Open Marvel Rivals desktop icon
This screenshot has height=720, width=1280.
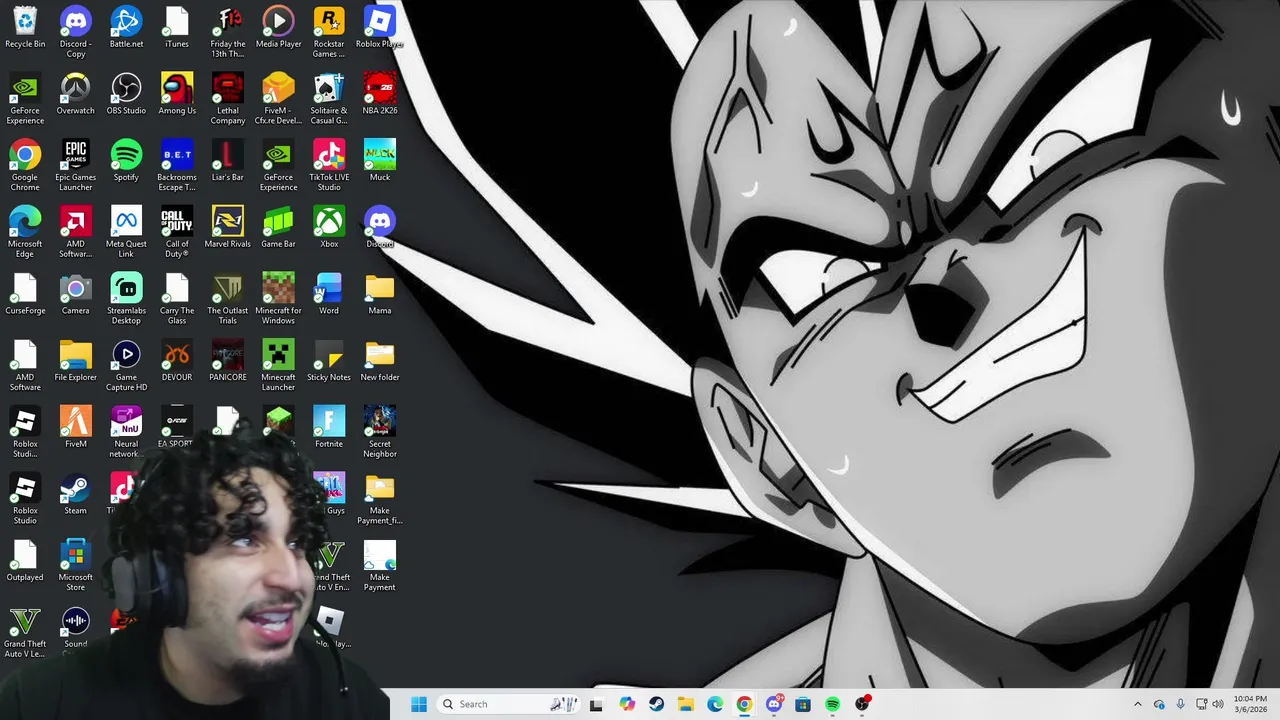click(x=228, y=227)
